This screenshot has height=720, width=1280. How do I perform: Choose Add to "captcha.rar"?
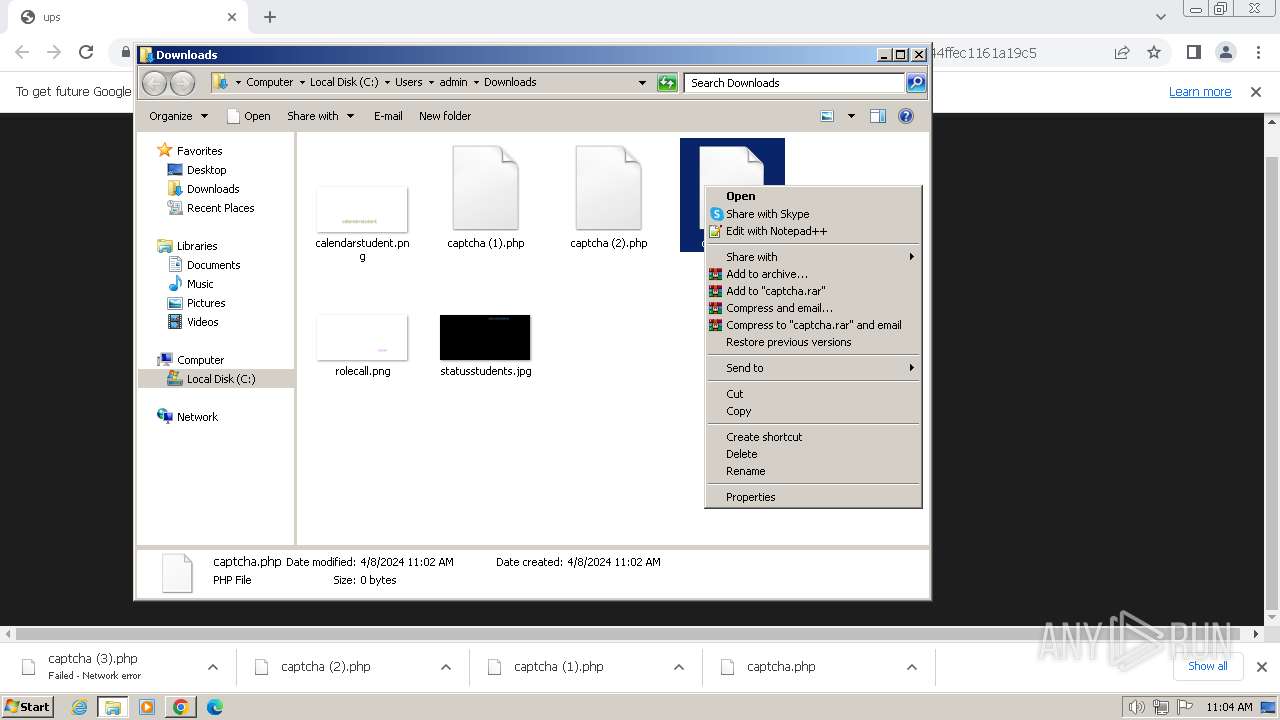coord(813,291)
